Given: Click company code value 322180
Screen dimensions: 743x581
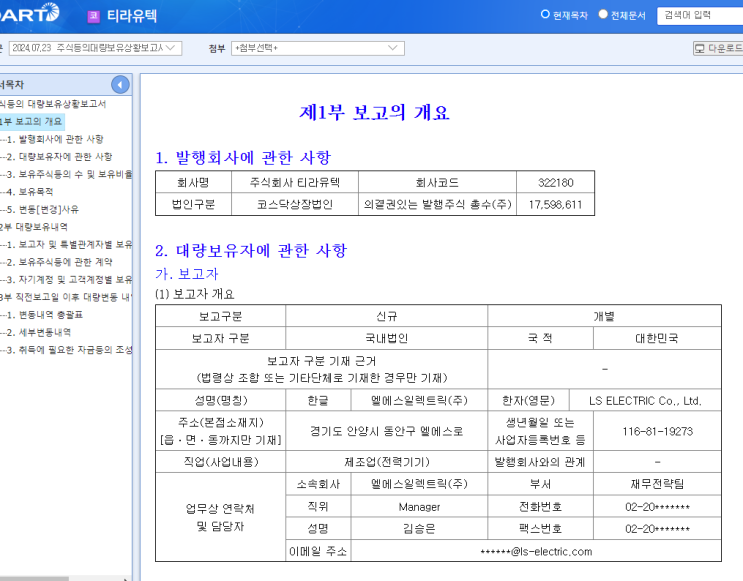Looking at the screenshot, I should [x=555, y=182].
